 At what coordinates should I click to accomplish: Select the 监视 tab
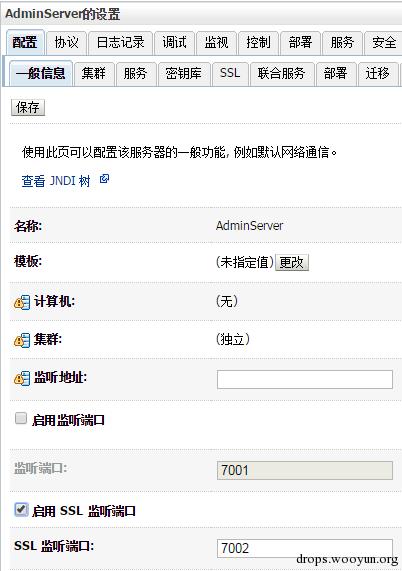click(216, 43)
